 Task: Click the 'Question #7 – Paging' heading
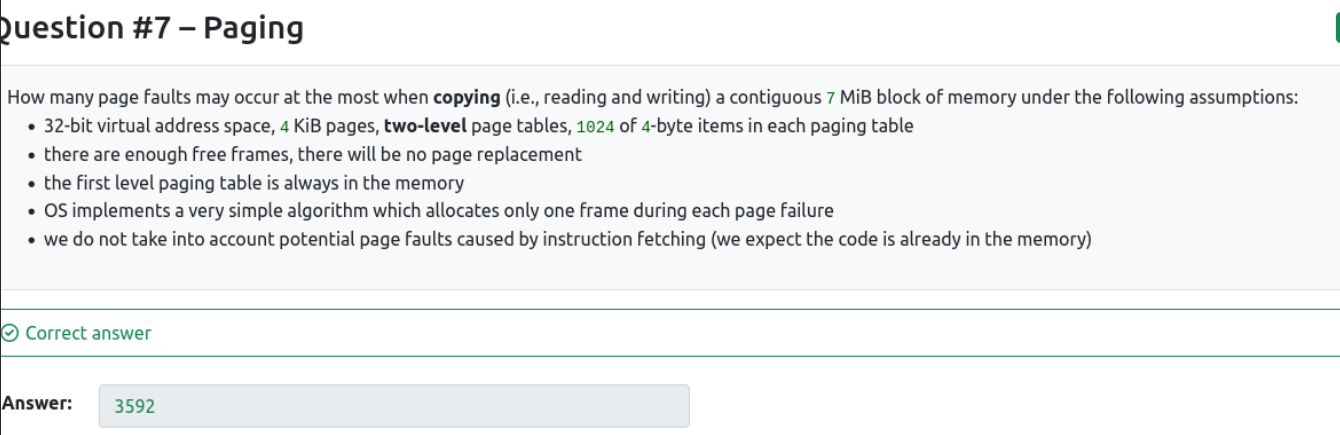[150, 28]
